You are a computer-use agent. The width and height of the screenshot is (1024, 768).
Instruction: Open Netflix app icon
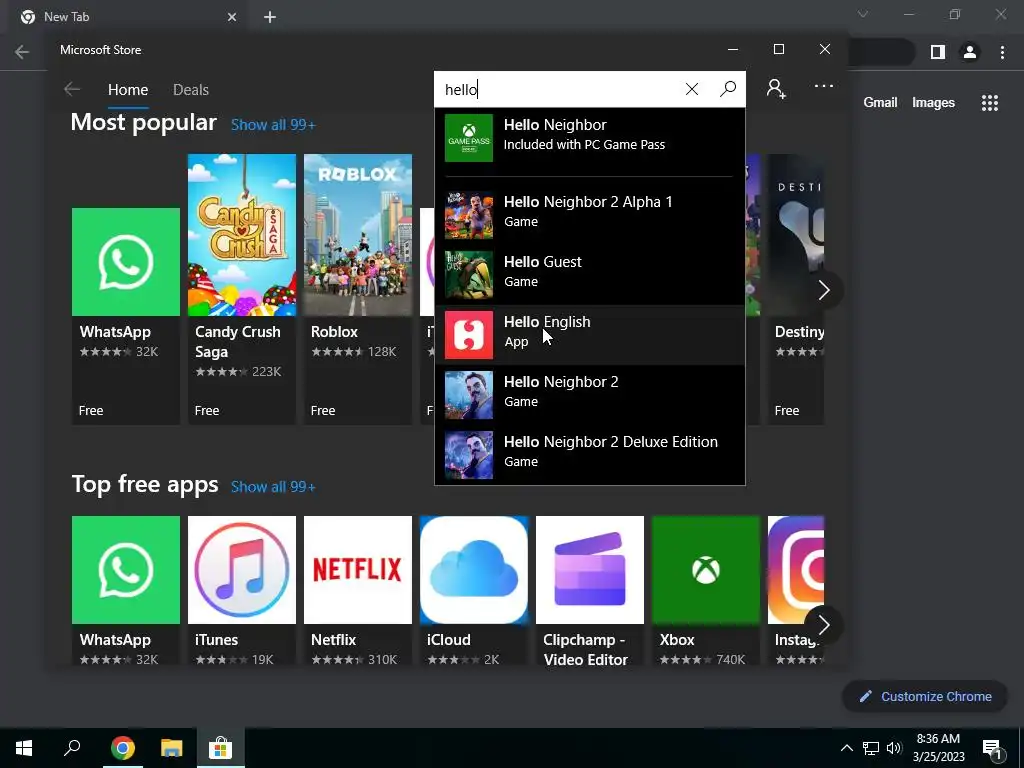tap(358, 569)
